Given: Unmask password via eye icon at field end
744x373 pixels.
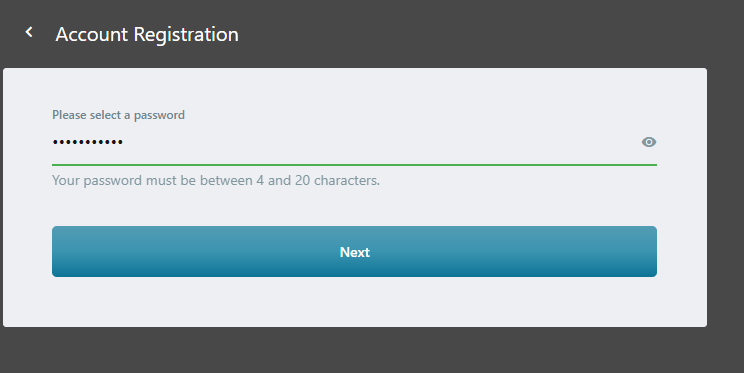Looking at the screenshot, I should [649, 142].
